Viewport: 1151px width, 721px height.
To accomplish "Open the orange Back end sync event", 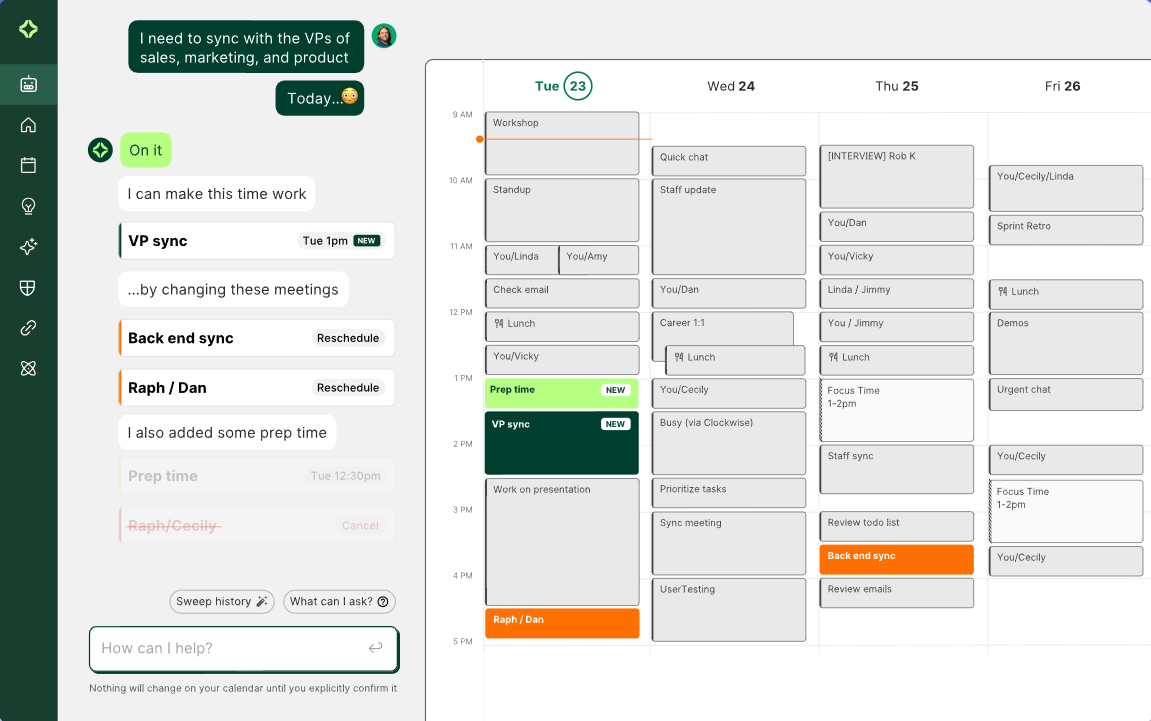I will point(896,559).
